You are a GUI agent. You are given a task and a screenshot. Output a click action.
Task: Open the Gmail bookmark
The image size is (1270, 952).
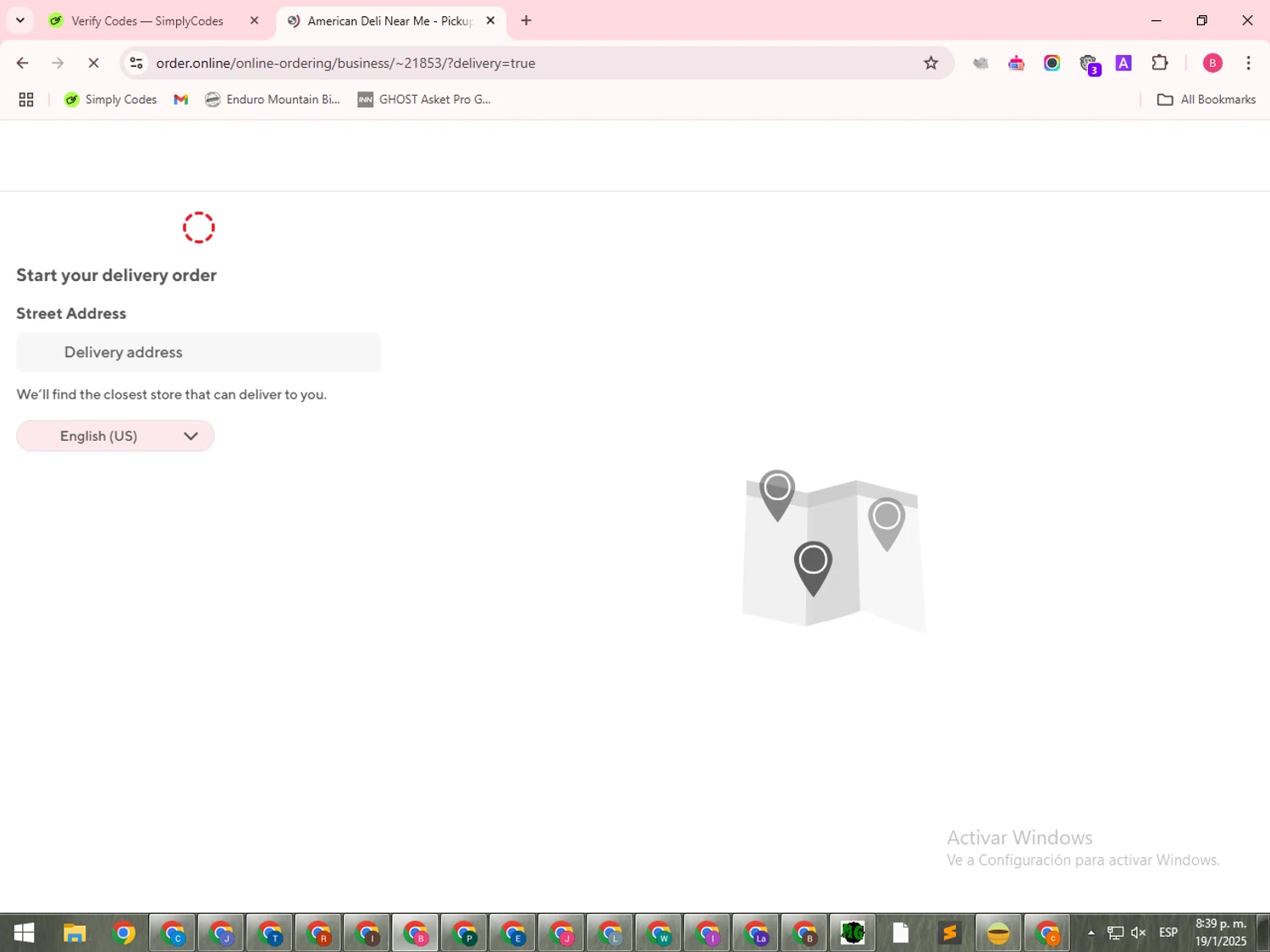[x=180, y=99]
